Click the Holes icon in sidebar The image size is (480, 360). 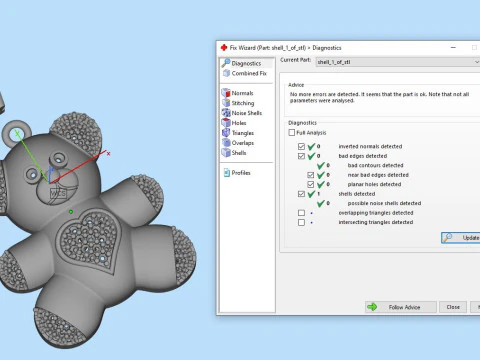pyautogui.click(x=226, y=123)
